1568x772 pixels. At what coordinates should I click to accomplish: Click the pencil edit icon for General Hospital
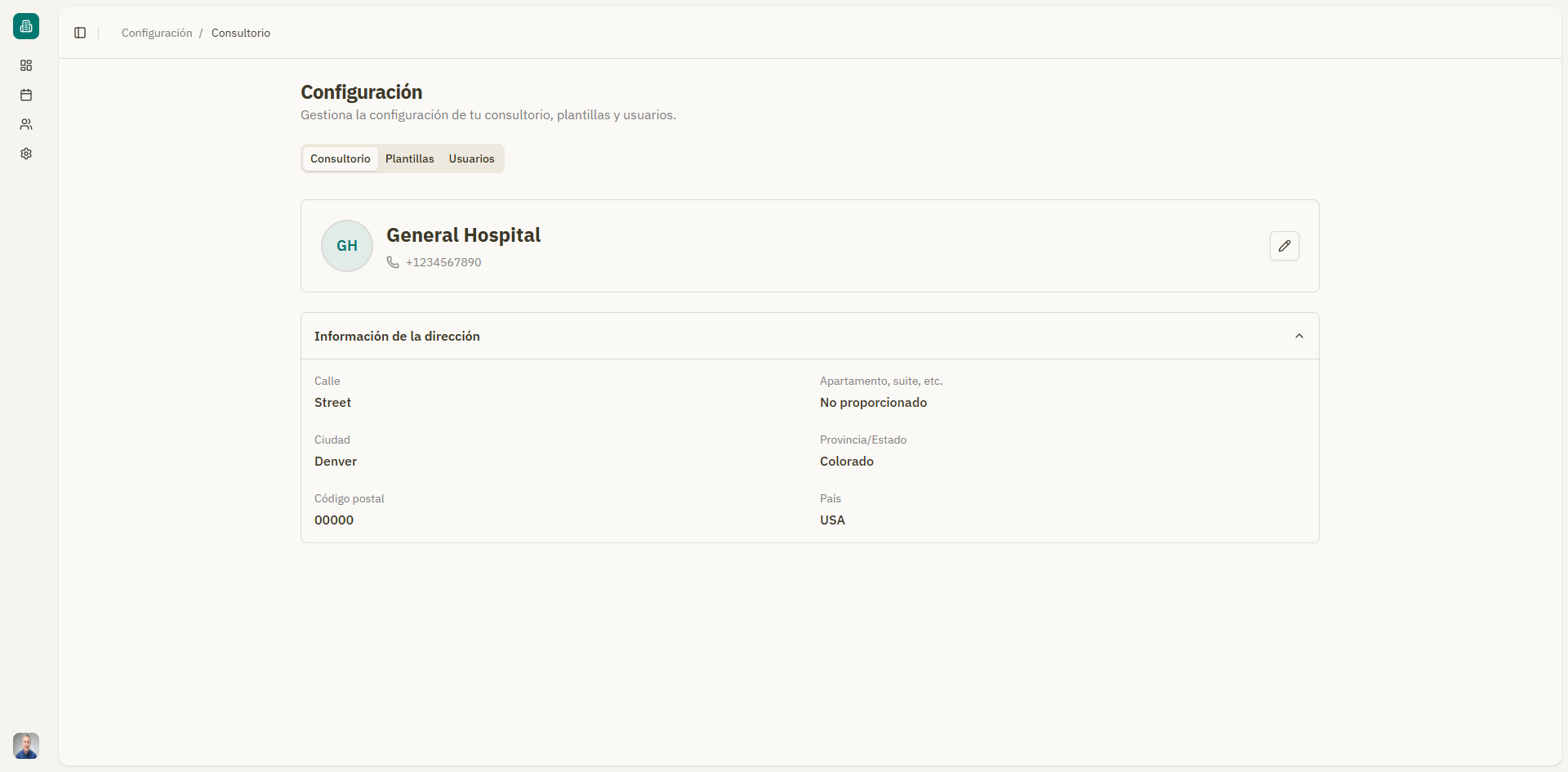[1284, 246]
